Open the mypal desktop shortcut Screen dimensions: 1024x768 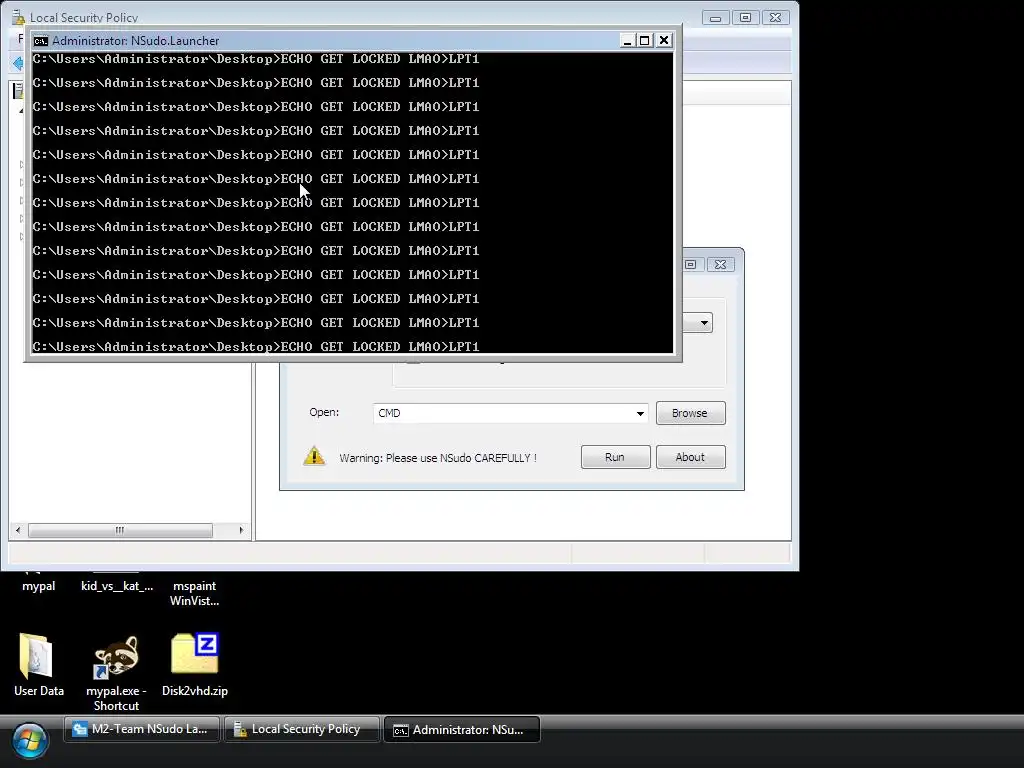click(38, 586)
